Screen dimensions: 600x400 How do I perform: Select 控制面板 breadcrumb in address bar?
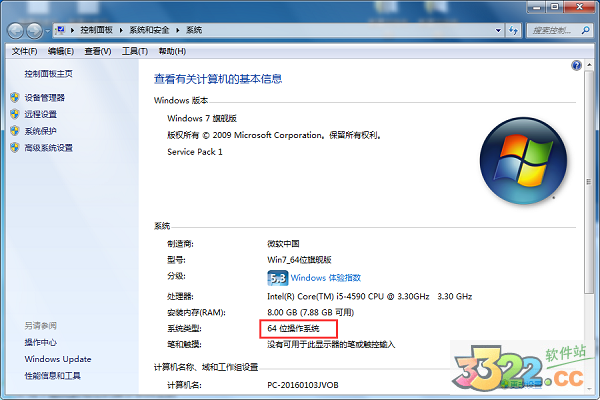coord(96,30)
